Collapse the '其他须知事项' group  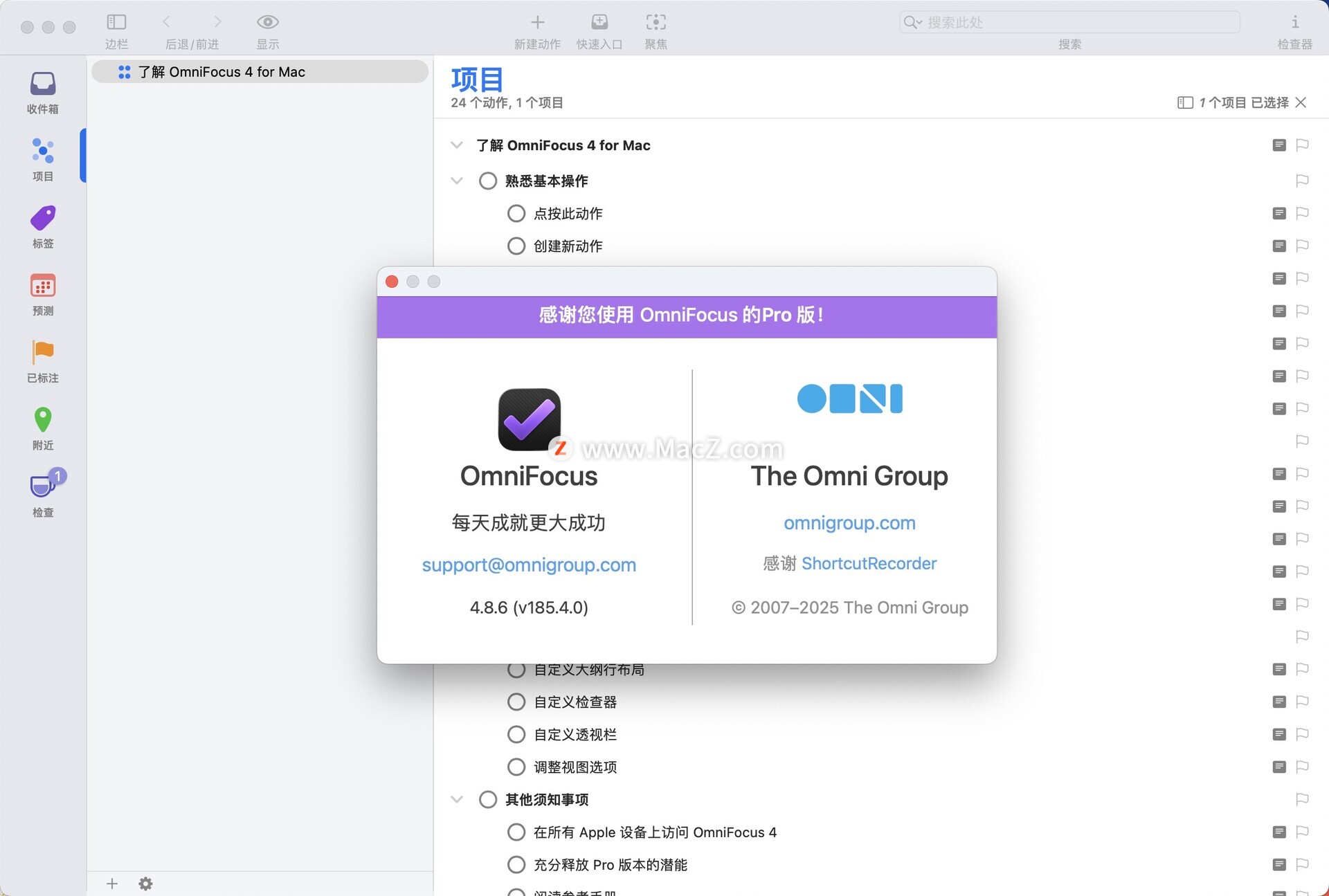[457, 800]
